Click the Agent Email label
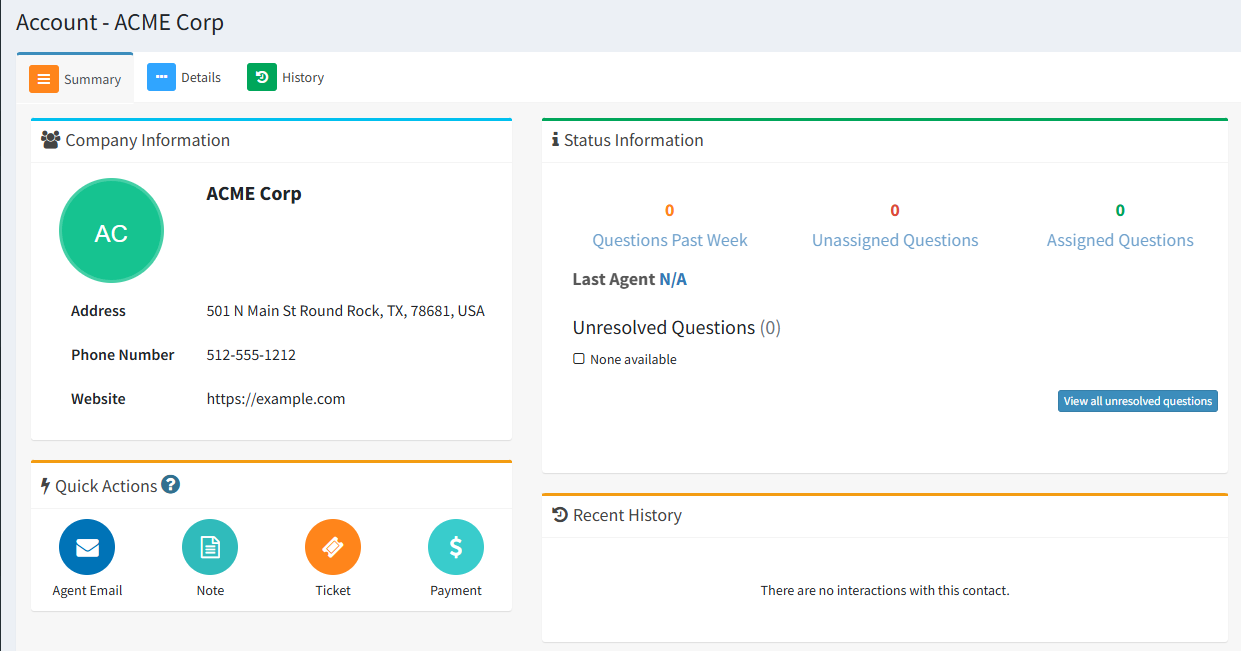This screenshot has height=651, width=1241. pos(87,590)
